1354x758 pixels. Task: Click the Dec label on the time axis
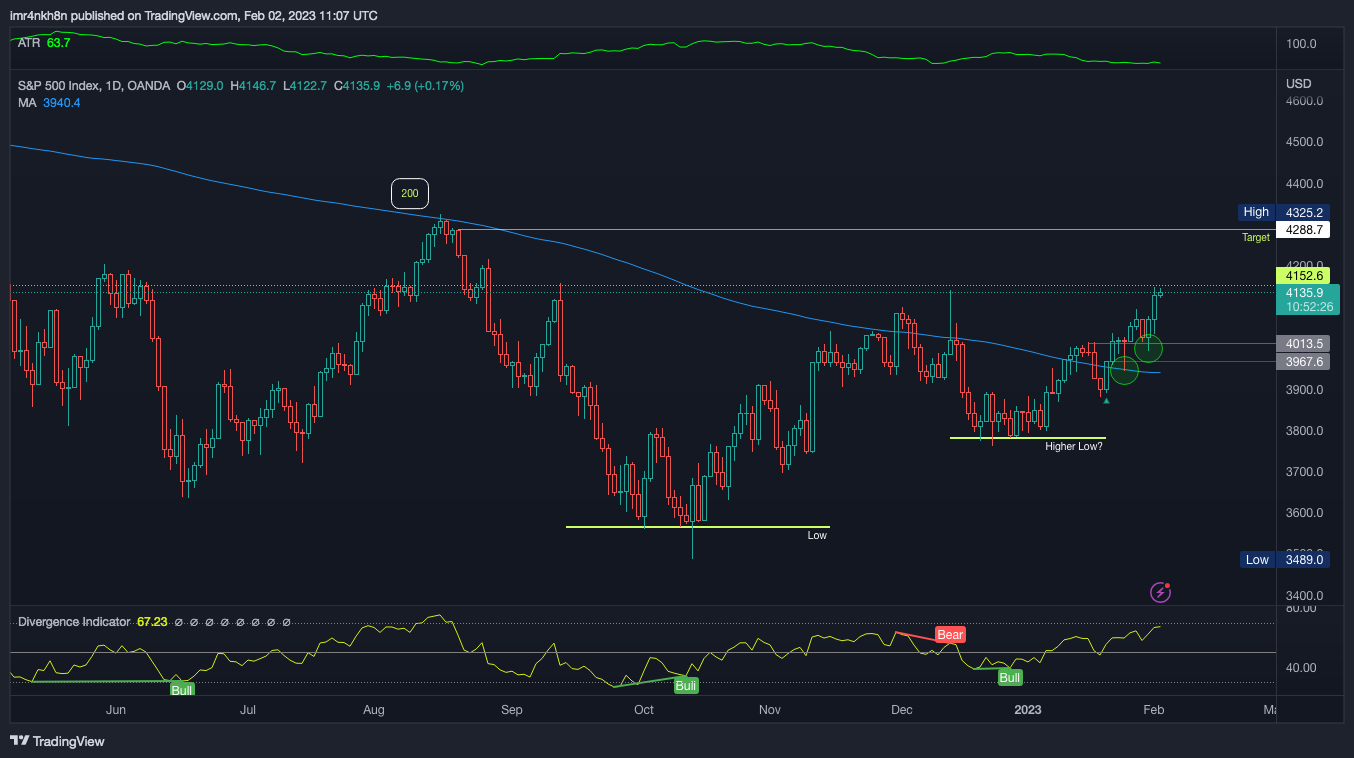(x=902, y=710)
